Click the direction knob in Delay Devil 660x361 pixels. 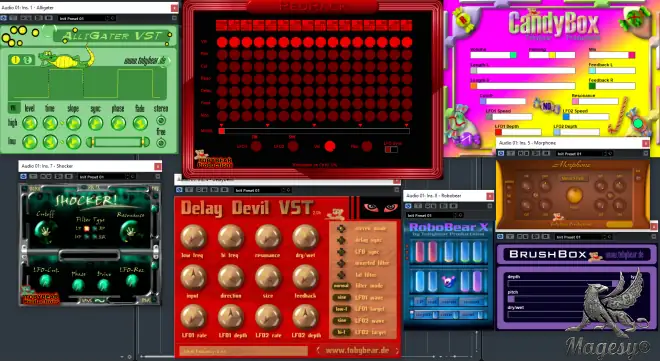231,278
